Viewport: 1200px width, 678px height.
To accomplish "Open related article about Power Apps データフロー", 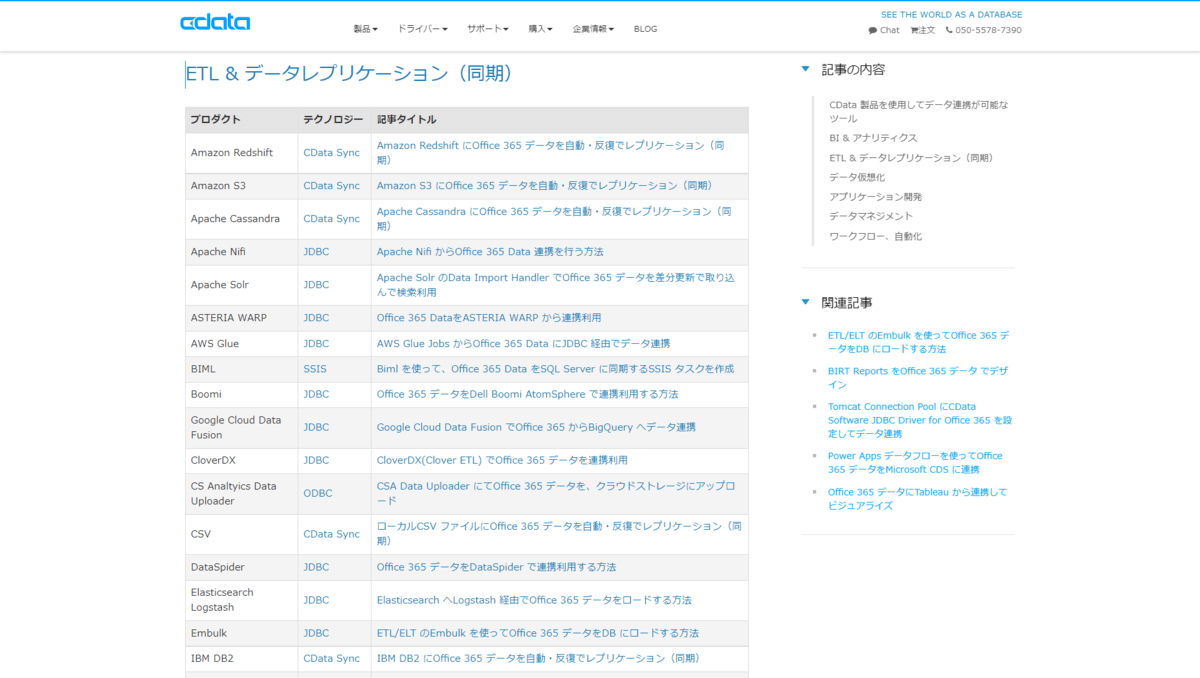I will pos(914,456).
